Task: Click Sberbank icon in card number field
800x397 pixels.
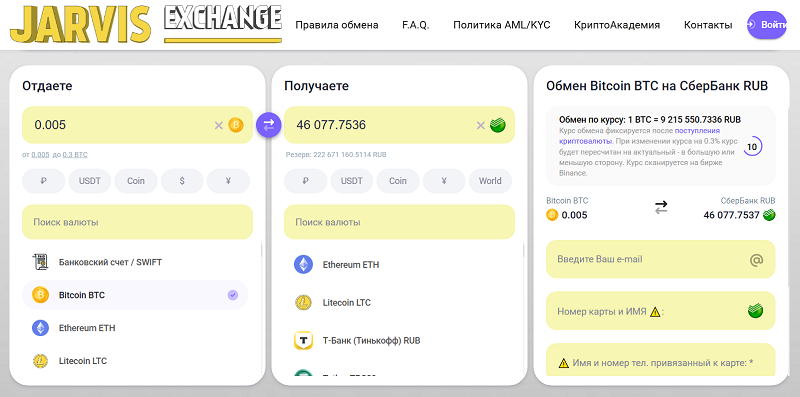Action: pyautogui.click(x=756, y=310)
